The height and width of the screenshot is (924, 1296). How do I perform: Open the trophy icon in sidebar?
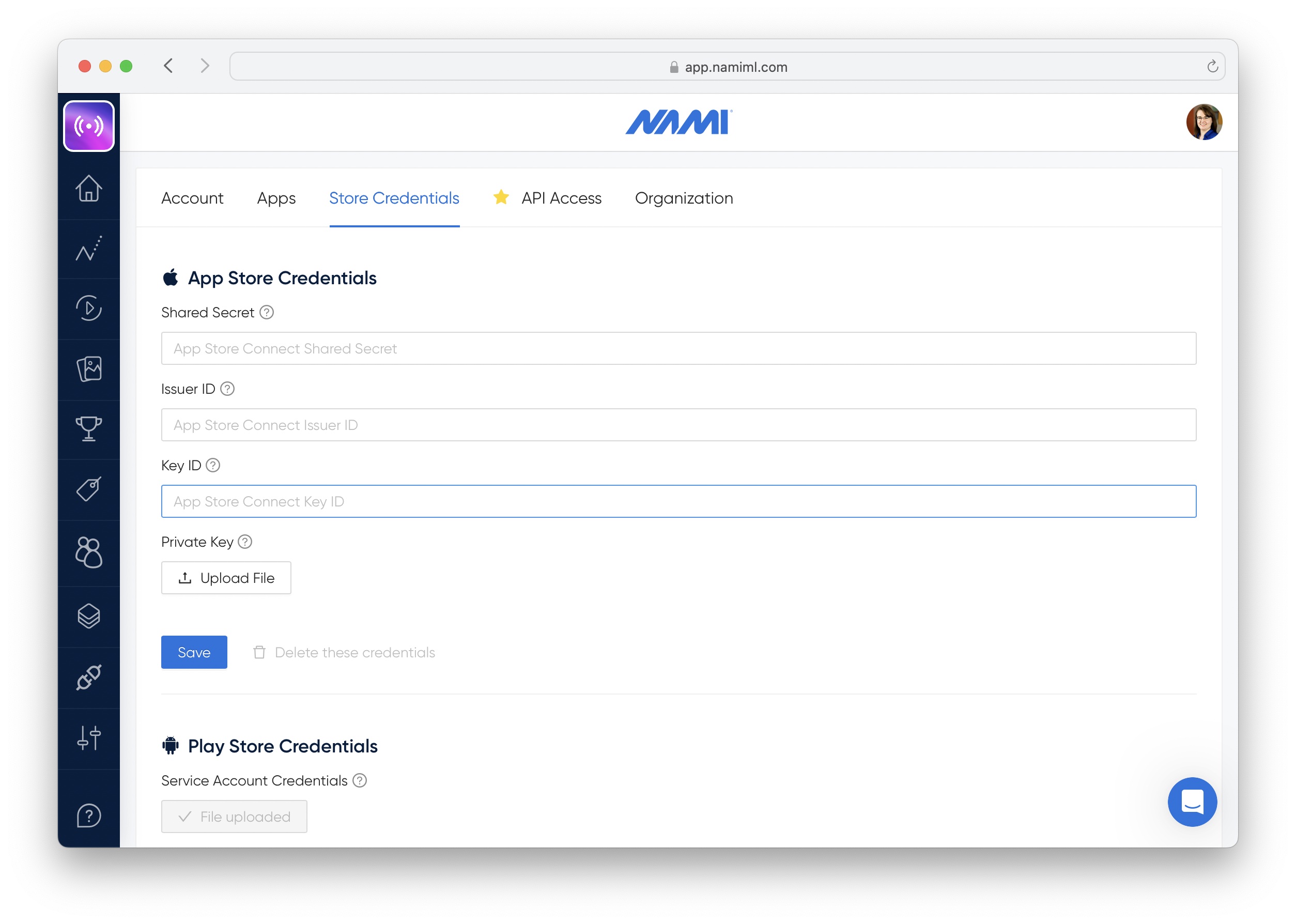[x=89, y=429]
